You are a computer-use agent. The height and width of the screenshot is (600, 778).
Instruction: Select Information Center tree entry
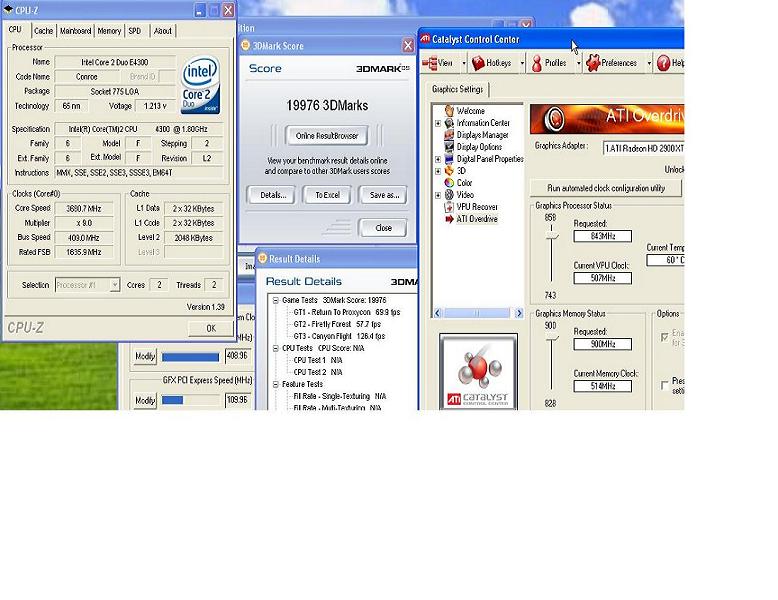483,123
